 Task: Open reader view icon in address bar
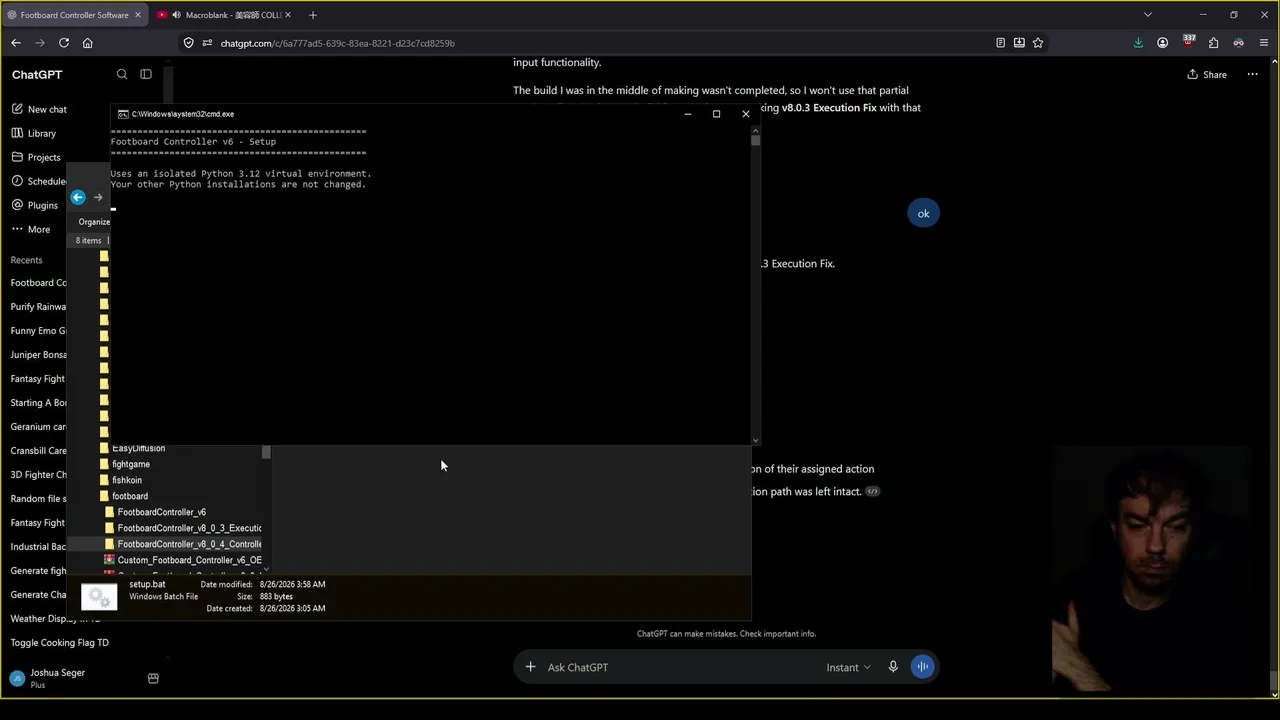pyautogui.click(x=1000, y=43)
